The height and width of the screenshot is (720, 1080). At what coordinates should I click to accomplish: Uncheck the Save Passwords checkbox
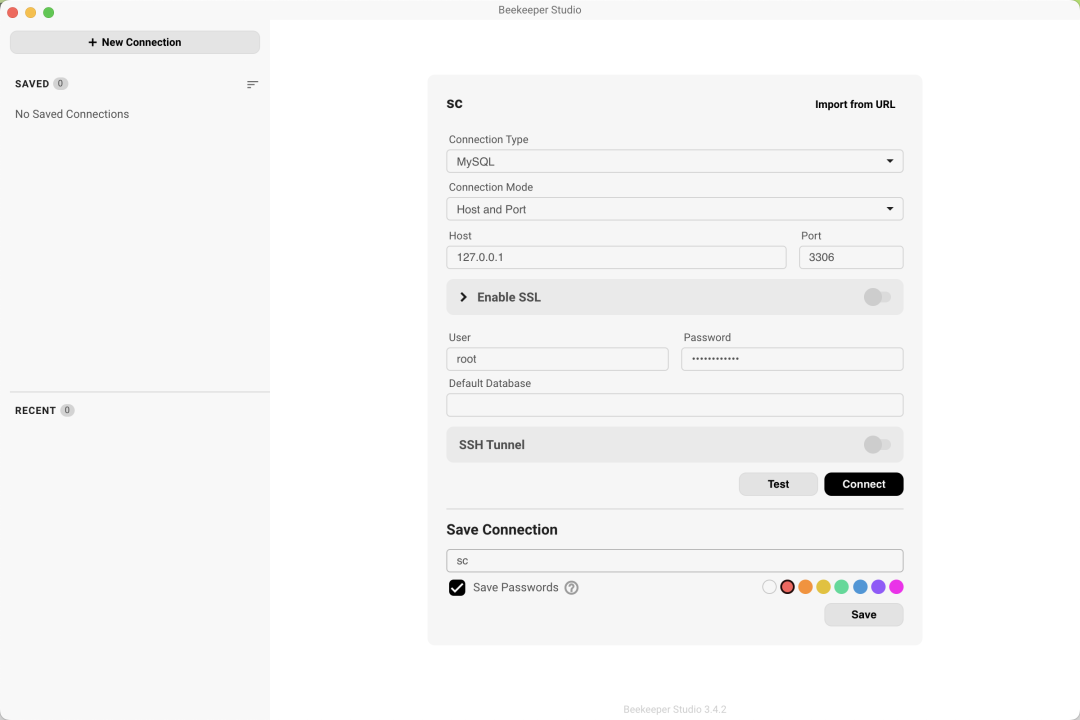tap(457, 588)
